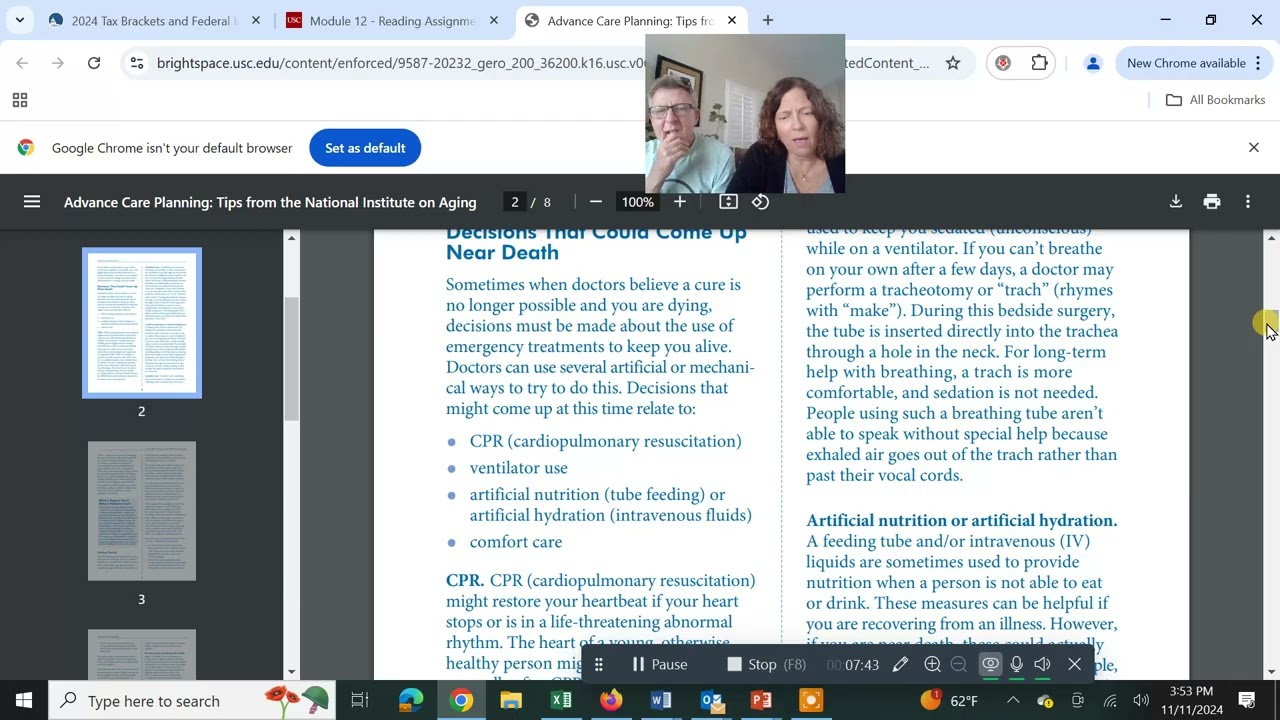Screen dimensions: 1280x720
Task: Click Set as default button
Action: (x=365, y=148)
